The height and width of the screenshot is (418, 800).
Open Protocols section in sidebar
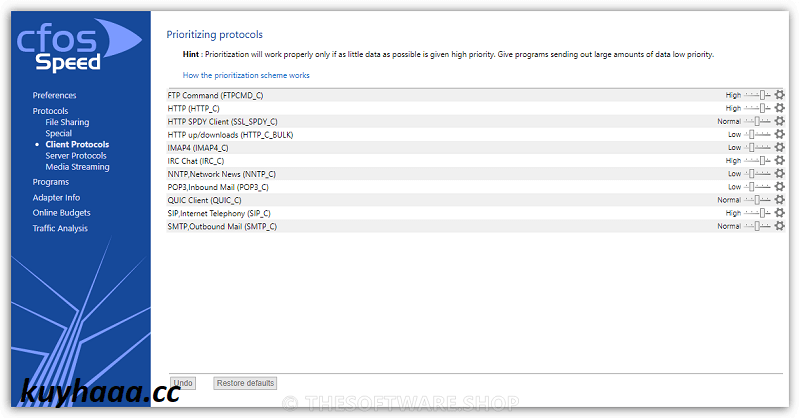(50, 111)
